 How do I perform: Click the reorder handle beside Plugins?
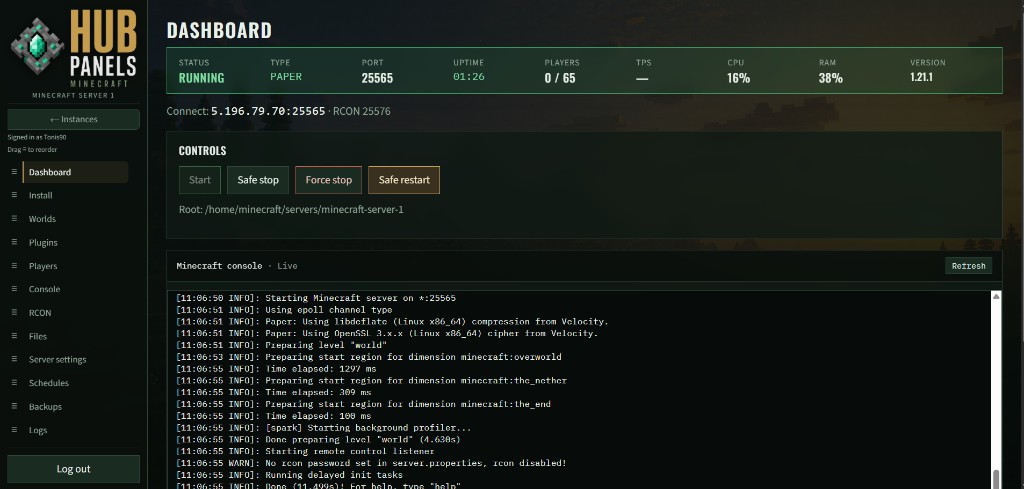[x=14, y=242]
